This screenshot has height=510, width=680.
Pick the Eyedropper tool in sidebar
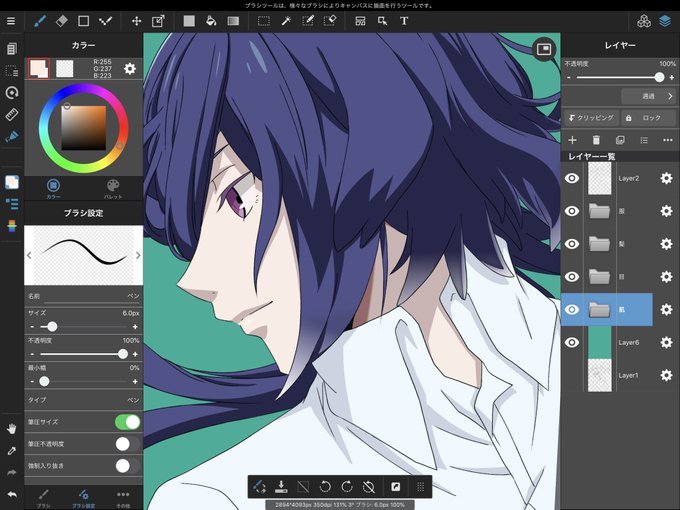[12, 451]
